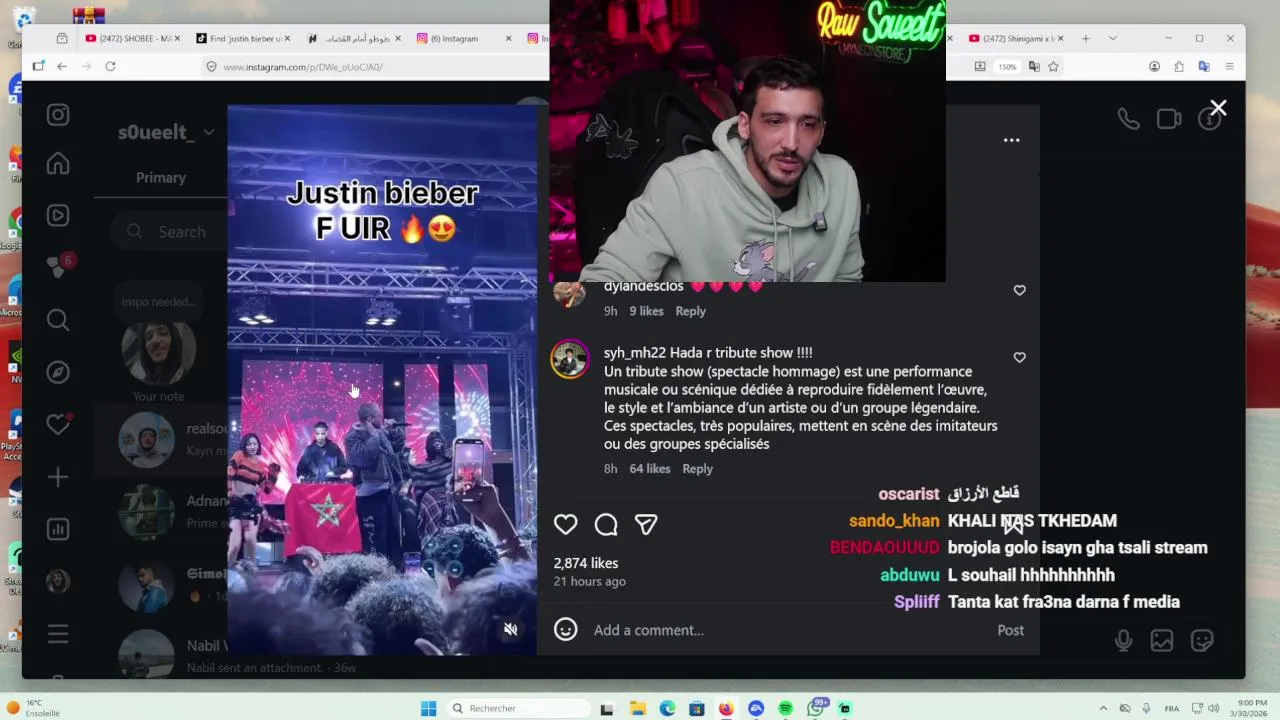Record a voice message with microphone icon
The width and height of the screenshot is (1280, 720).
coord(1124,640)
